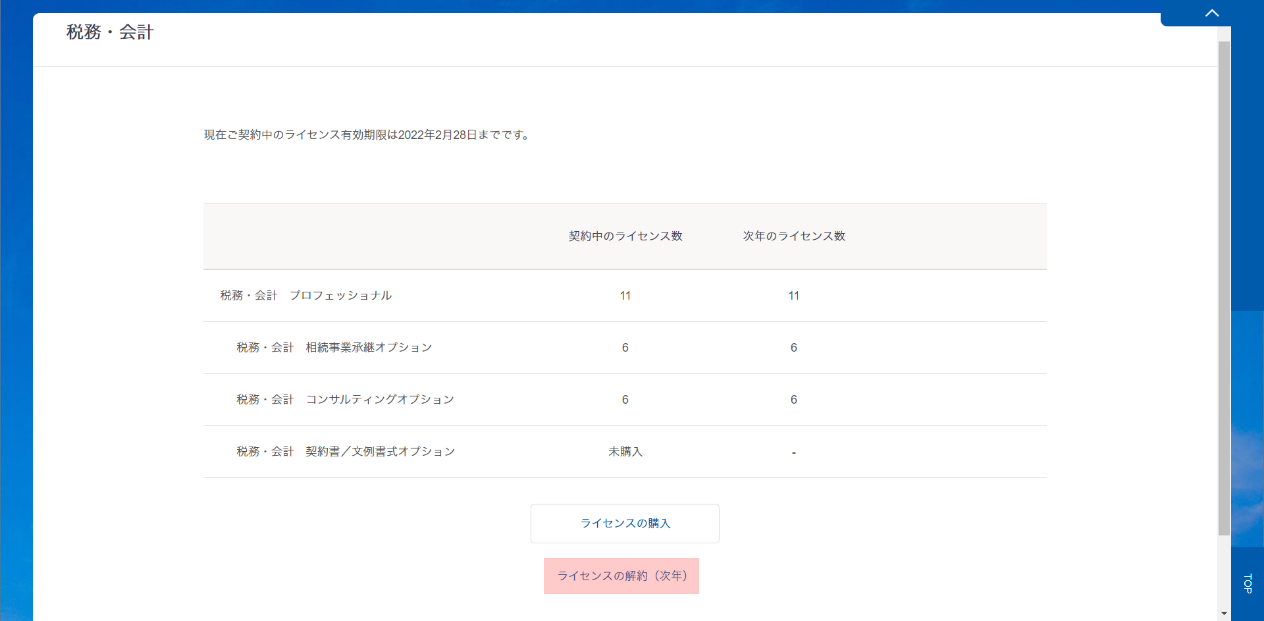Click the TOP button to return to top
Viewport: 1264px width, 621px height.
coord(1247,583)
